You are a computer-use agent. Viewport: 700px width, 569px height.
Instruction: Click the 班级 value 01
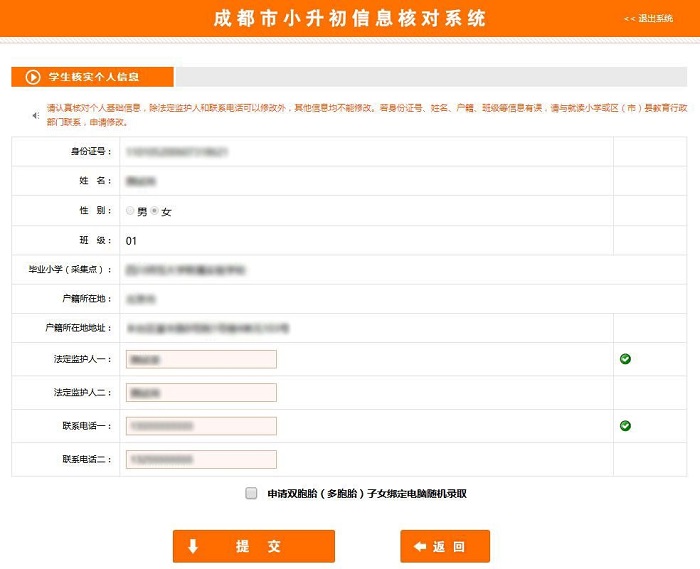click(132, 241)
